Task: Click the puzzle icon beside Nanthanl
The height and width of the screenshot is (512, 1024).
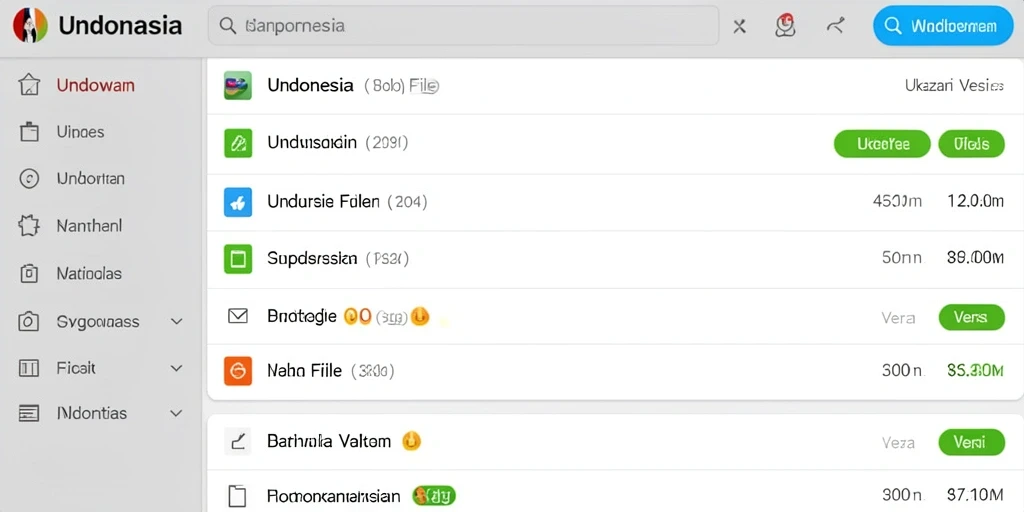Action: click(x=29, y=226)
